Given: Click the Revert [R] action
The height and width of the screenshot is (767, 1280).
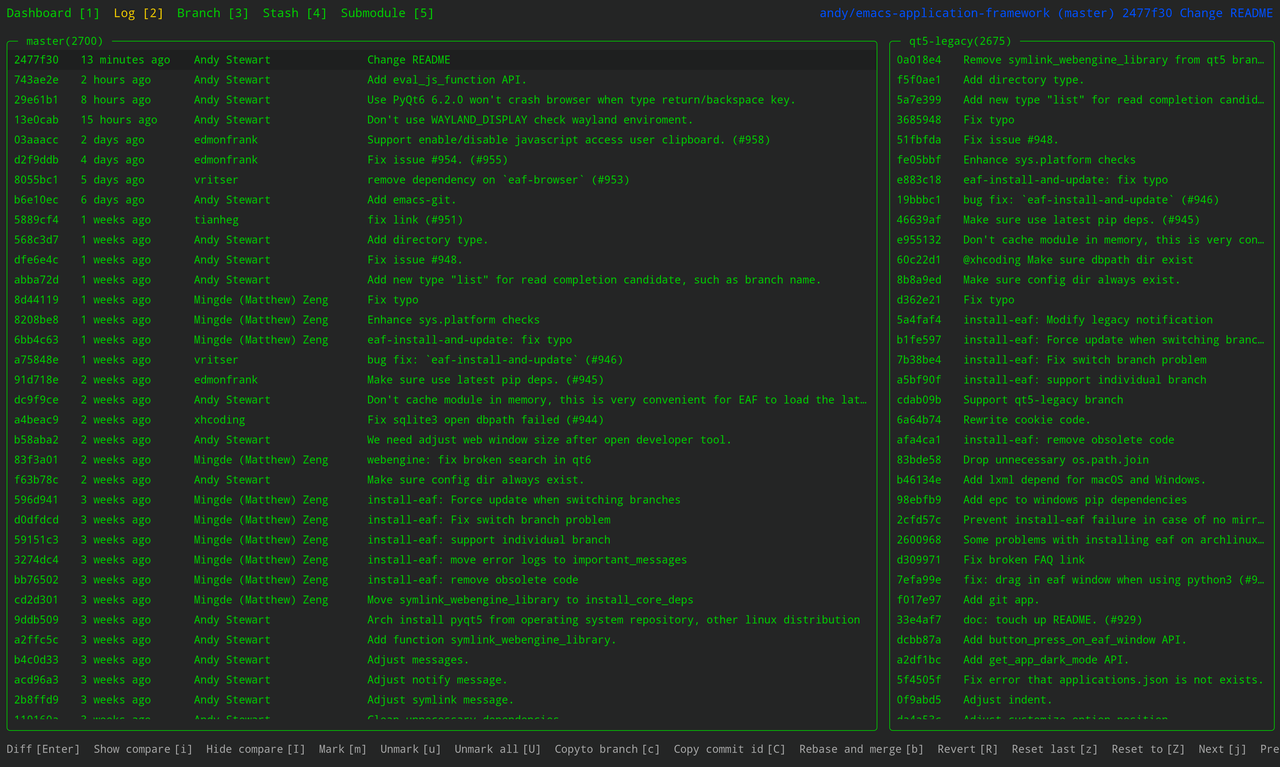Looking at the screenshot, I should [968, 749].
